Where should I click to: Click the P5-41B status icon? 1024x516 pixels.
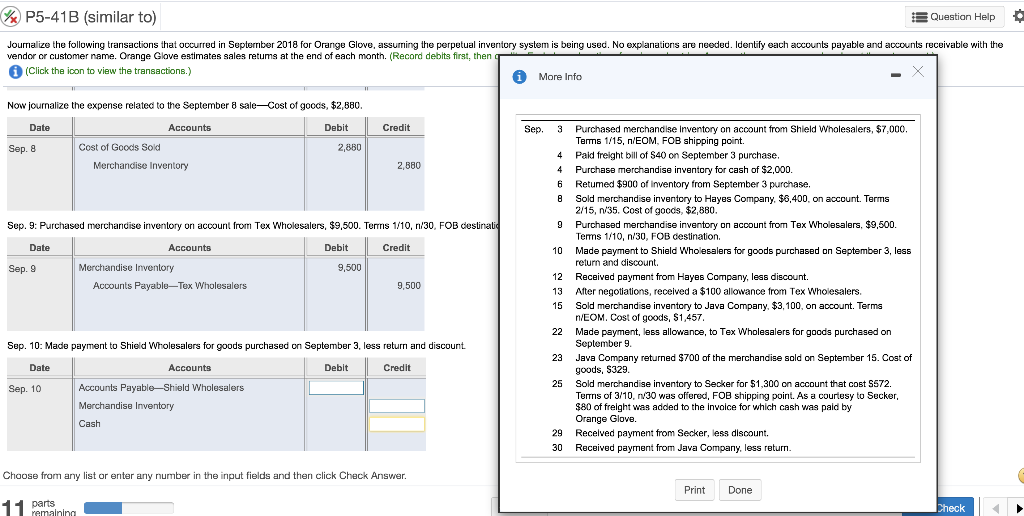point(10,17)
